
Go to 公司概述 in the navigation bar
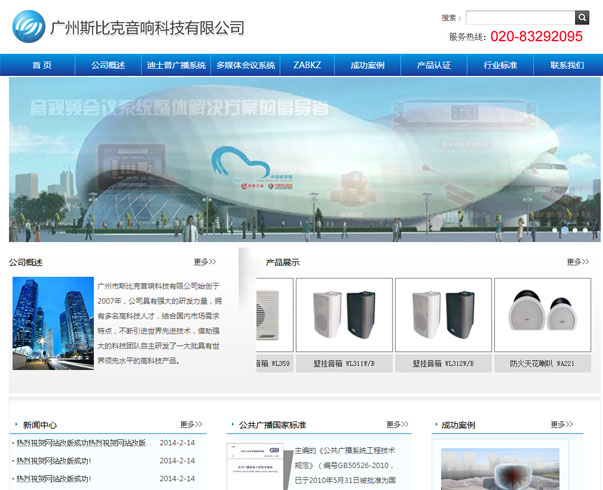(108, 65)
